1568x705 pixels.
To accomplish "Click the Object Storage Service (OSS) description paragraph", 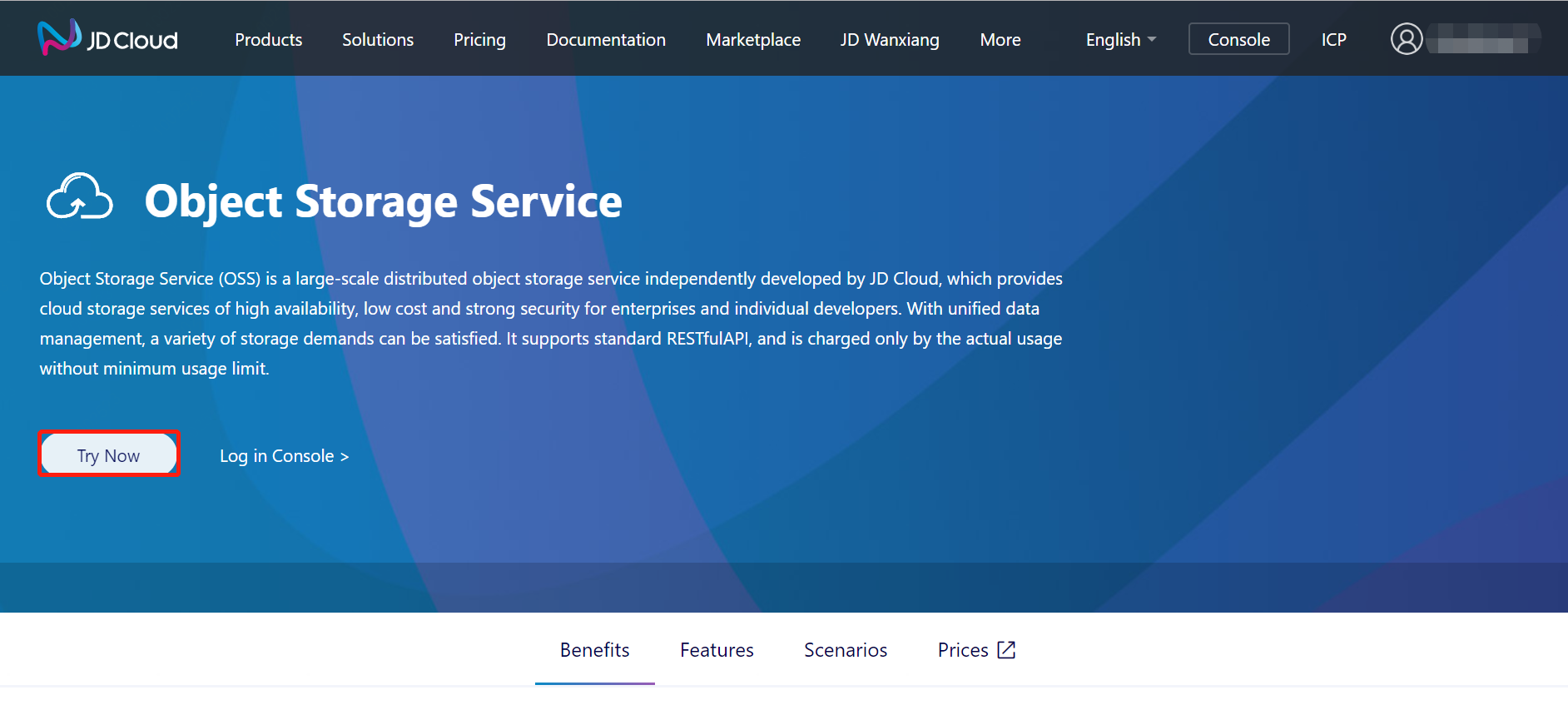I will [551, 324].
